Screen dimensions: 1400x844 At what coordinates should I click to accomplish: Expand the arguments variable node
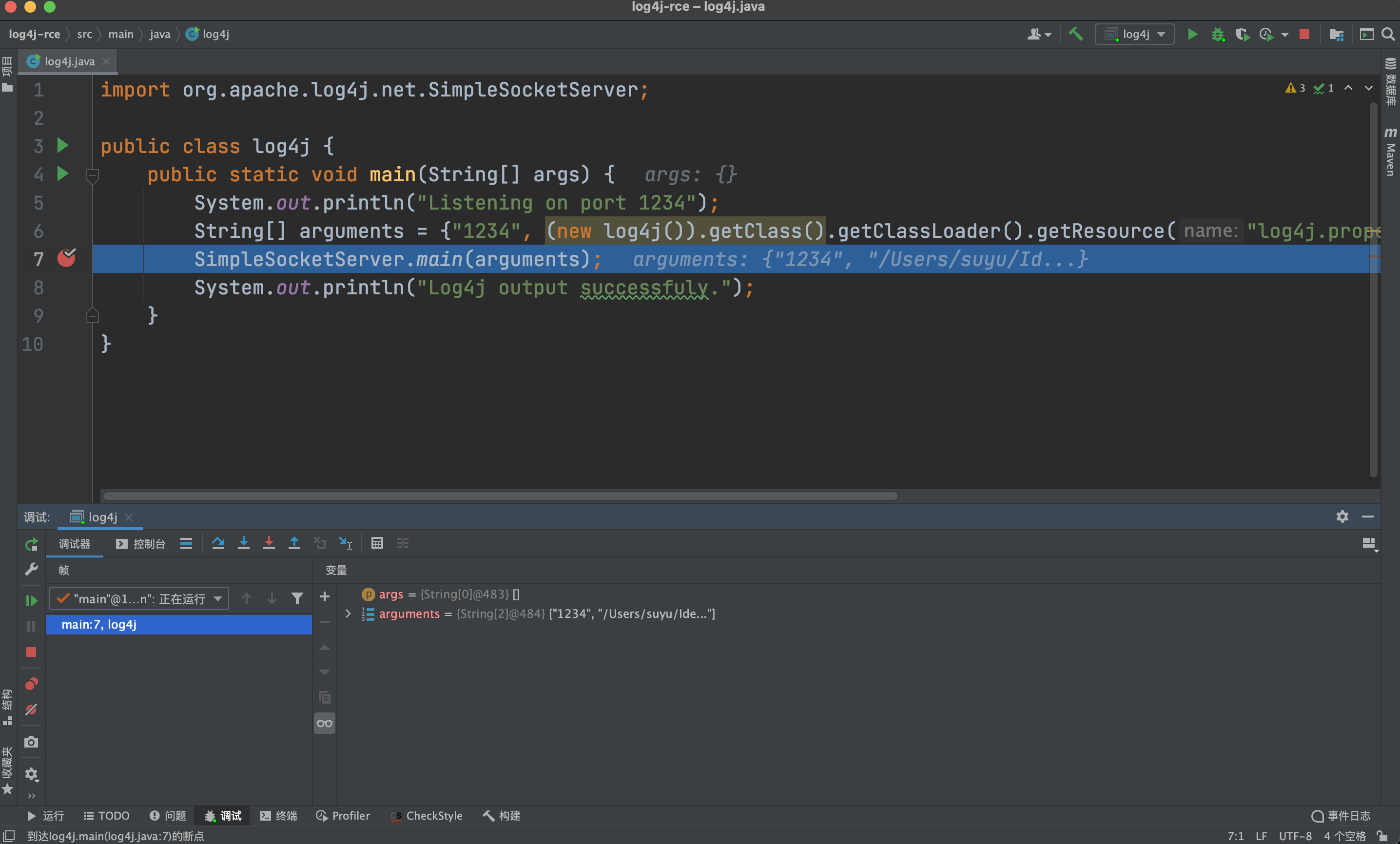(x=349, y=614)
